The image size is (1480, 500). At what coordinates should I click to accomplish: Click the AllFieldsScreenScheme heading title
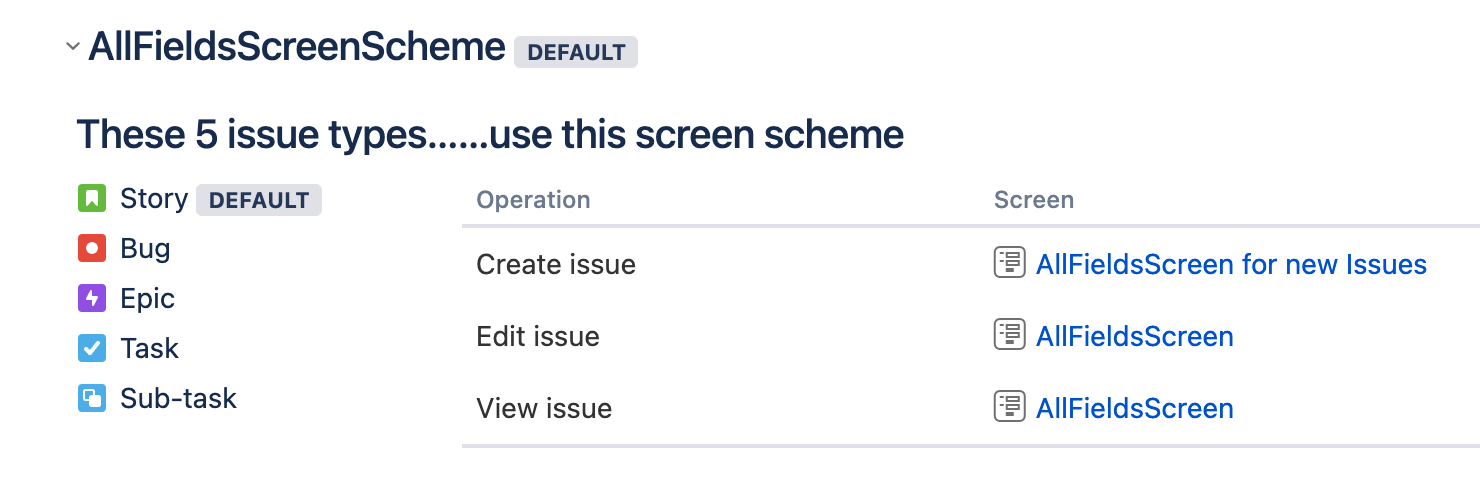click(x=297, y=47)
